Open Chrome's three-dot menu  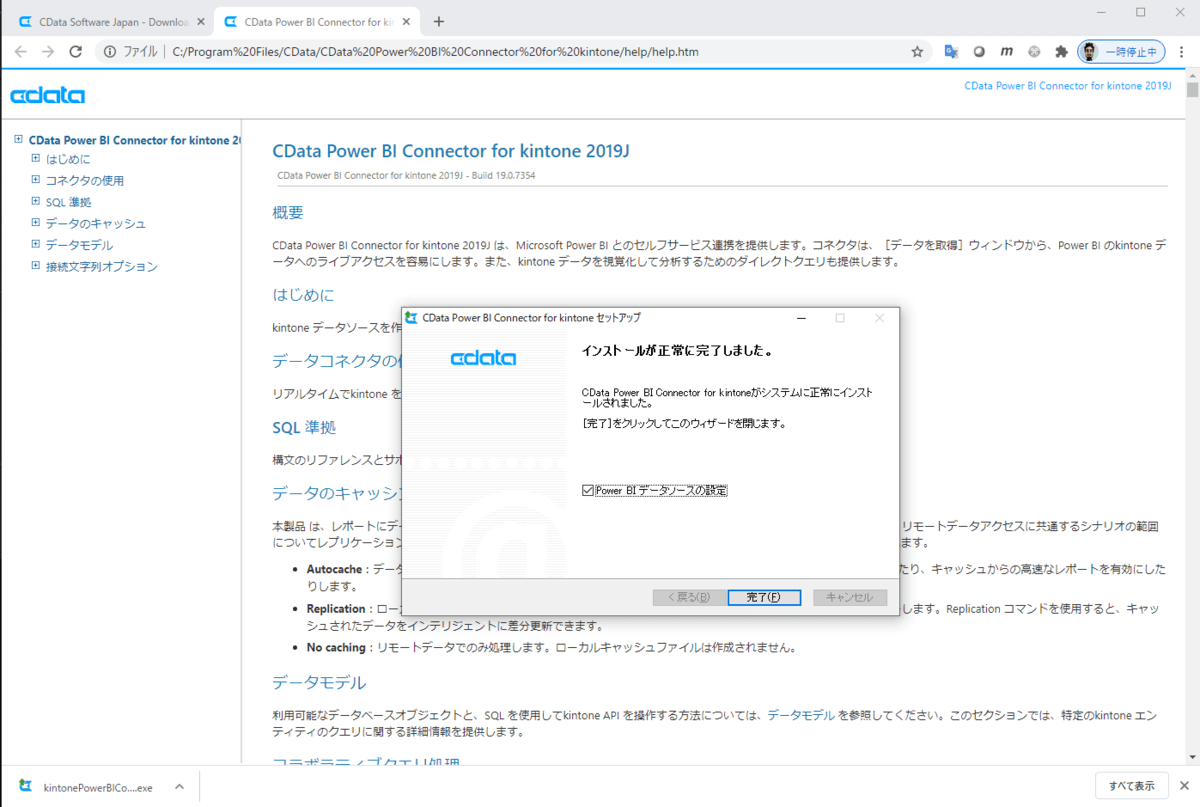(x=1183, y=52)
